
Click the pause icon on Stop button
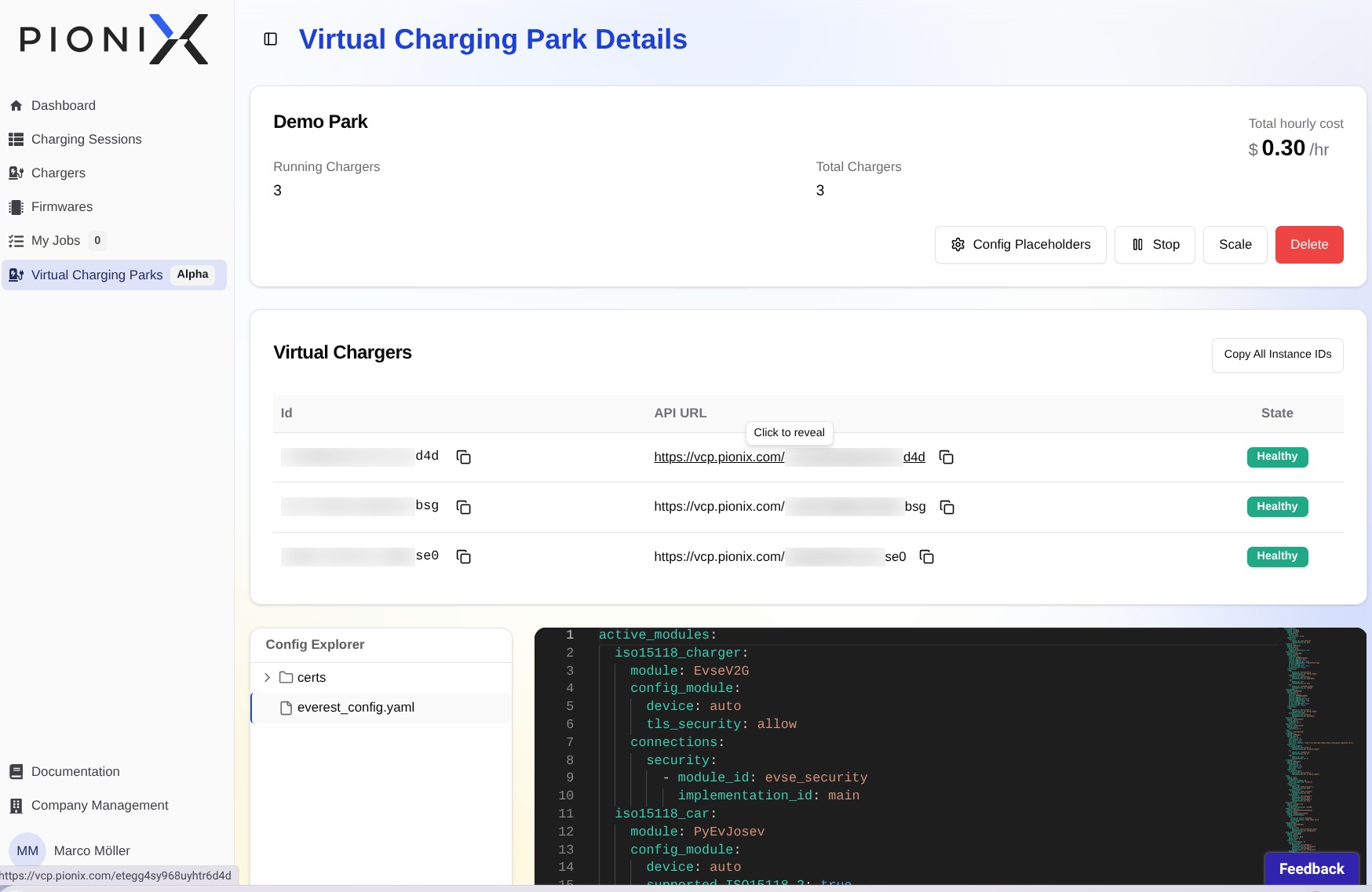click(x=1137, y=245)
